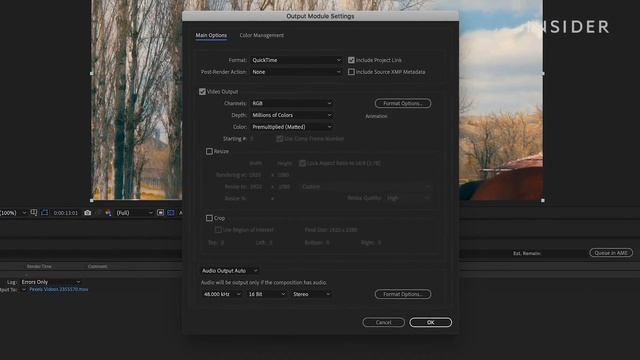Toggle Use Region of Interest checkbox
The height and width of the screenshot is (360, 640).
coord(218,230)
